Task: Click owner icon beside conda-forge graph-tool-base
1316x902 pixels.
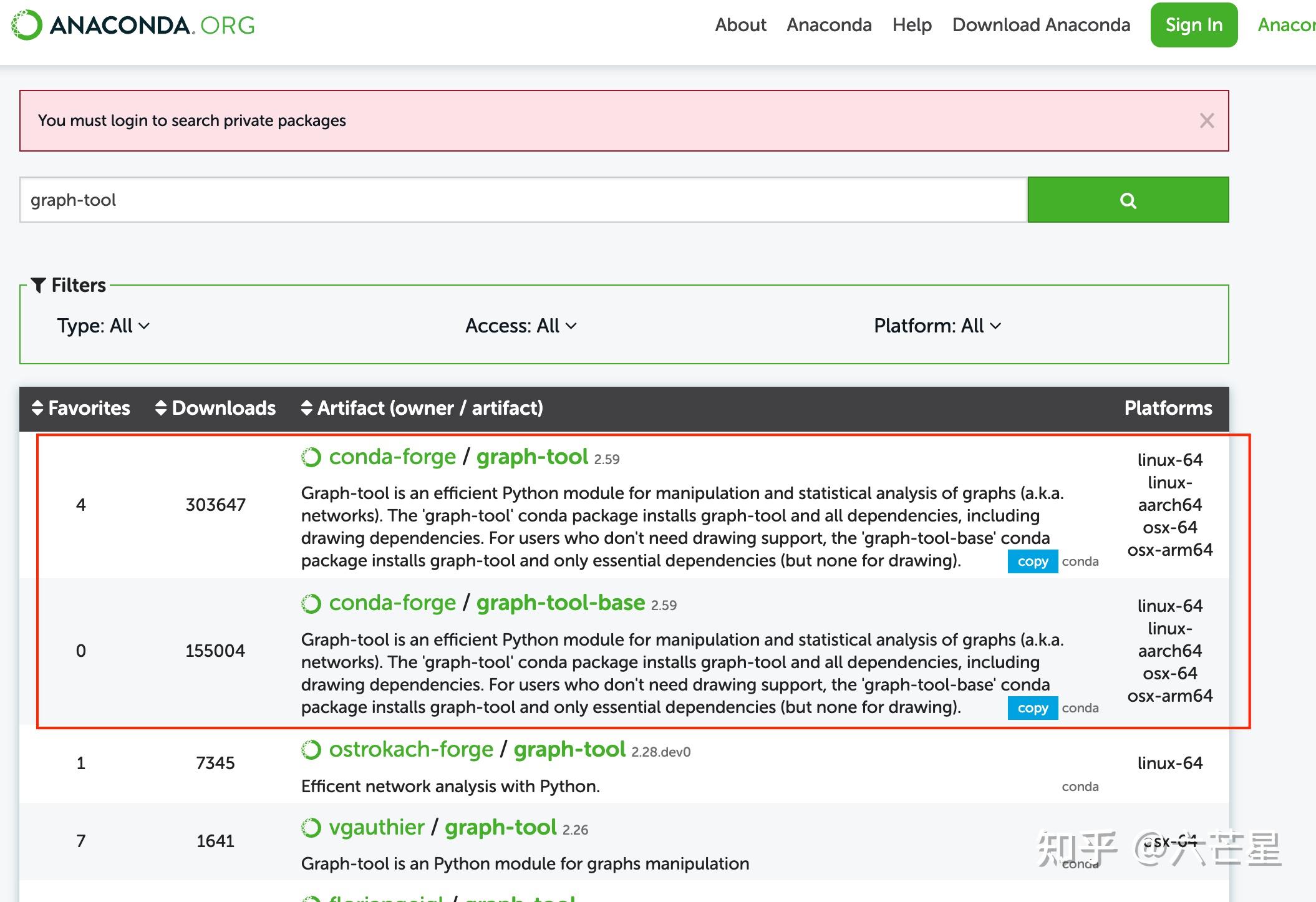Action: tap(311, 603)
